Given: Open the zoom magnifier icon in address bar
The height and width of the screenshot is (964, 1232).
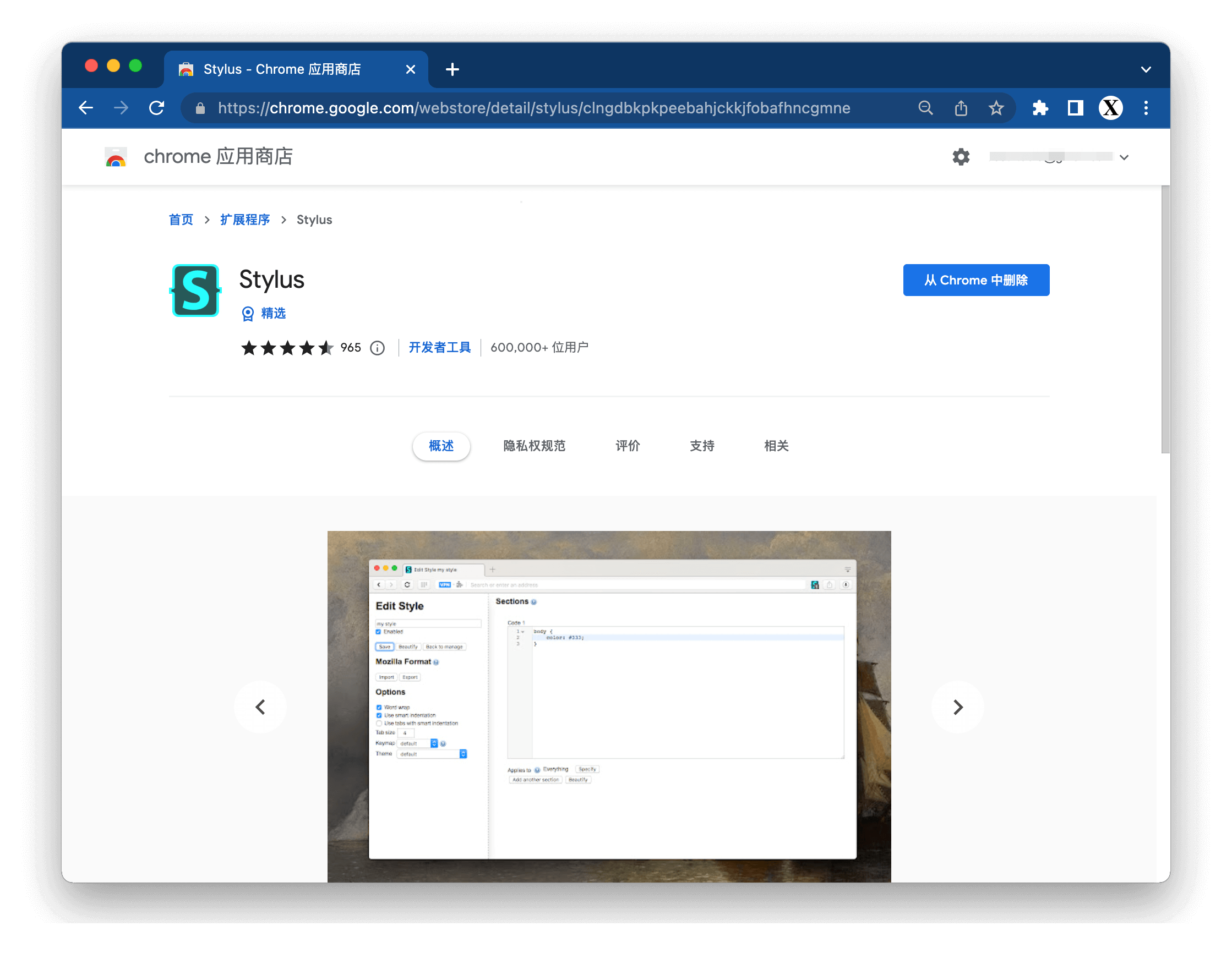Looking at the screenshot, I should (925, 108).
